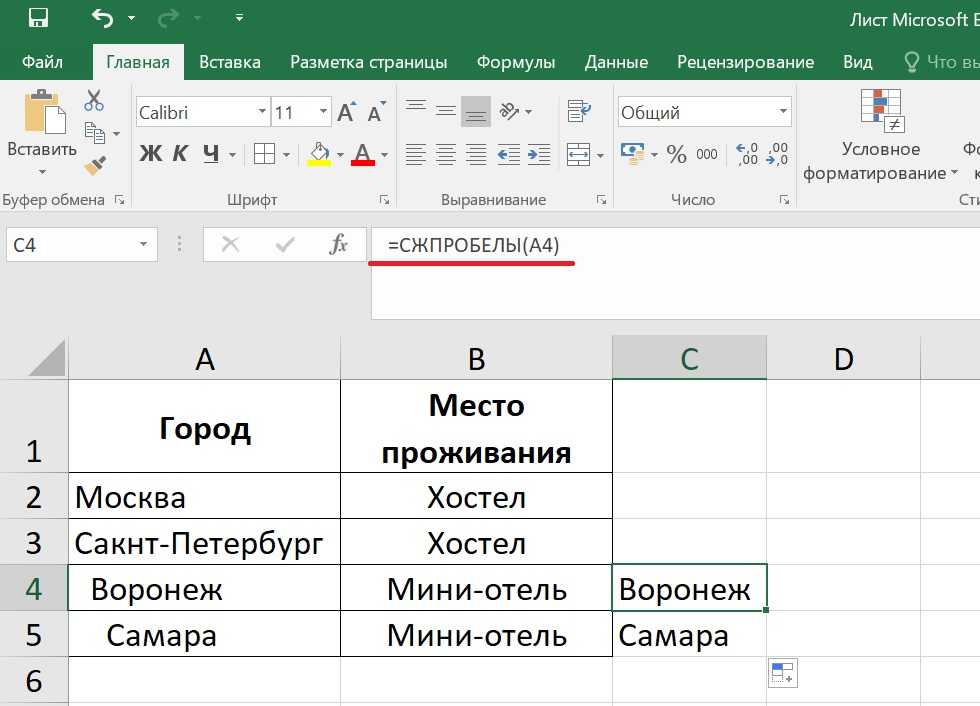Open the Разметка страницы tab
The image size is (980, 706).
(x=368, y=62)
